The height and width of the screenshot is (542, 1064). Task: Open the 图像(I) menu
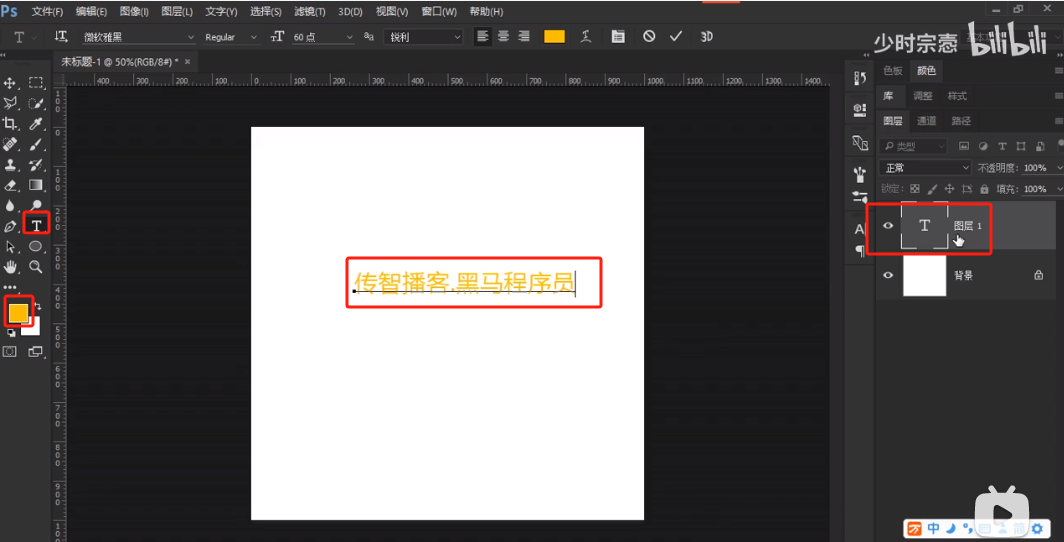pos(134,12)
